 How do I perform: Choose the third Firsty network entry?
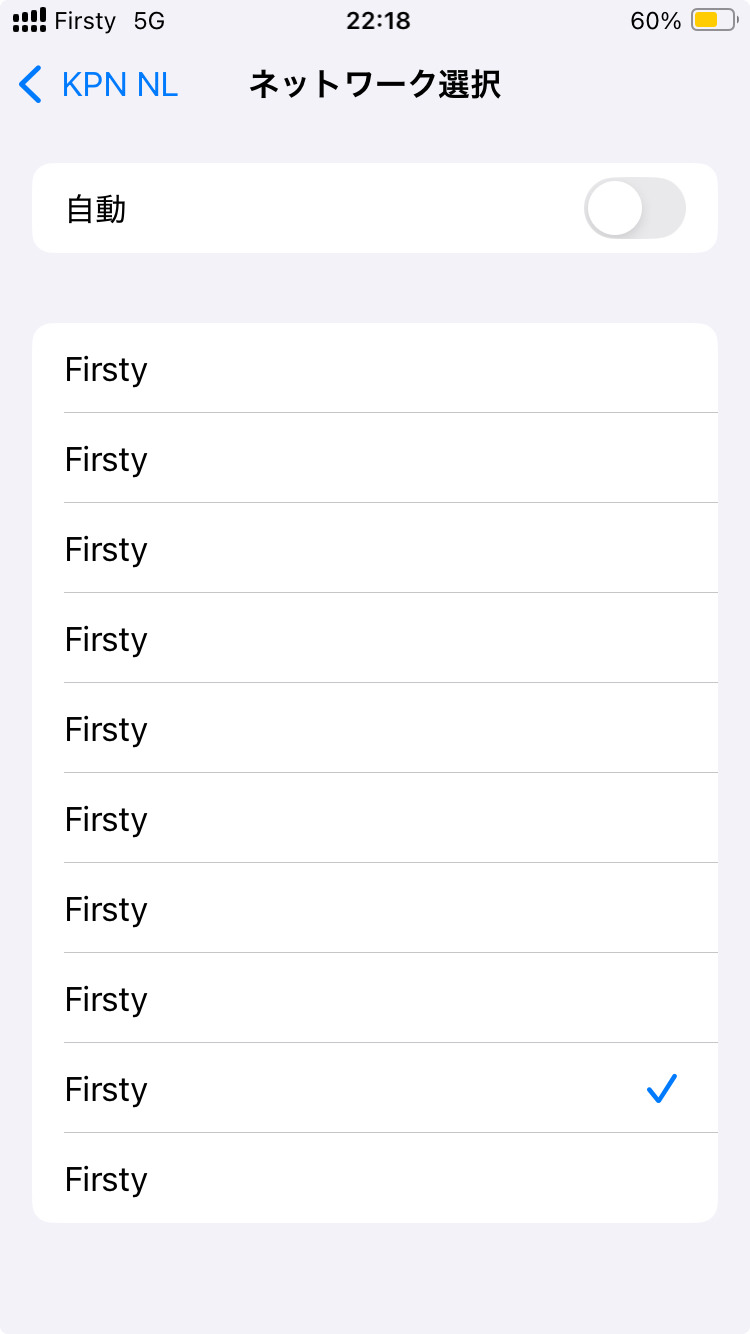coord(375,549)
